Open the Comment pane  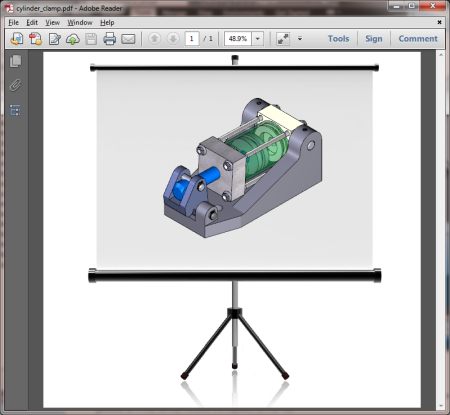418,39
